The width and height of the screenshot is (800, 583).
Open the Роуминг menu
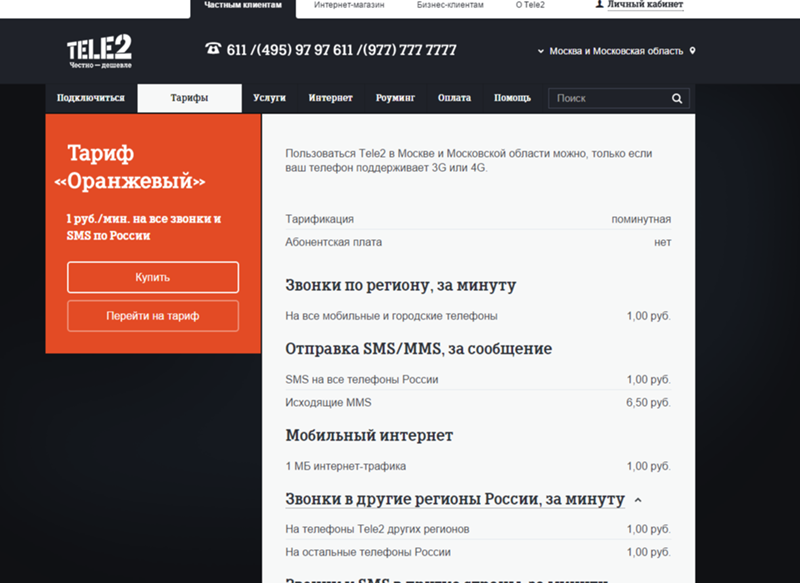pyautogui.click(x=395, y=98)
